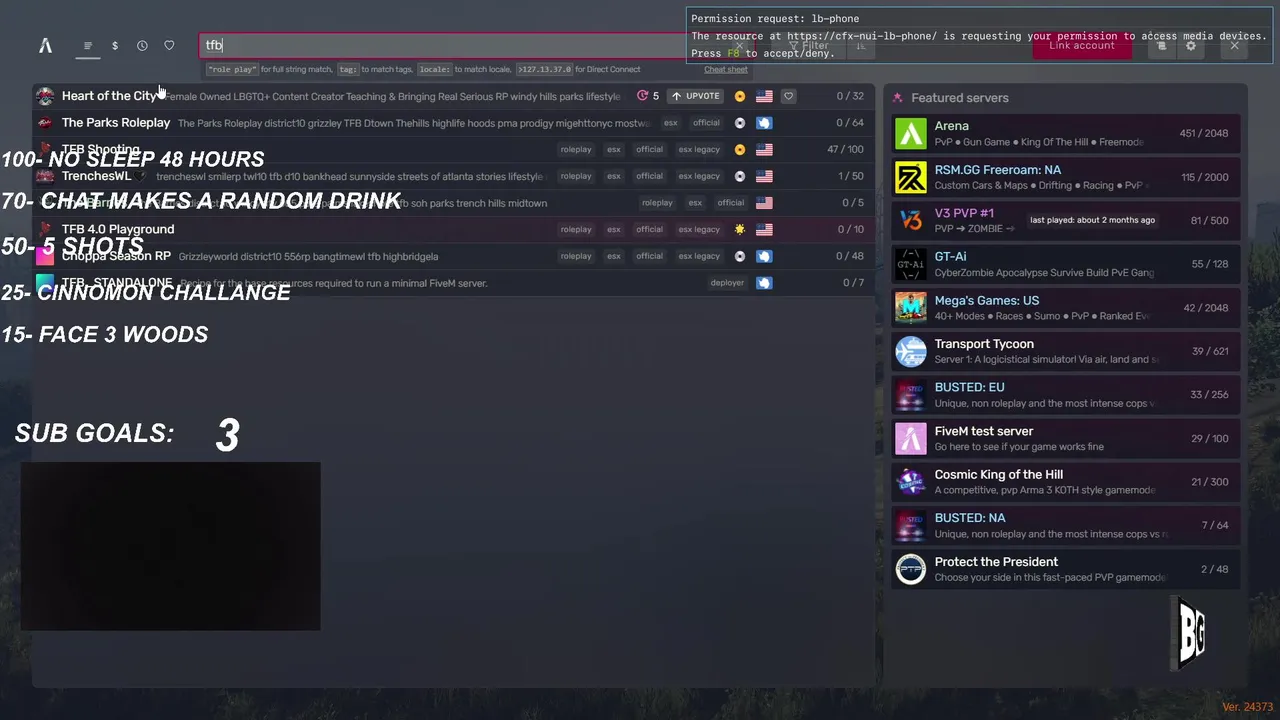
Task: Click the FiveM logo home icon
Action: (x=45, y=45)
